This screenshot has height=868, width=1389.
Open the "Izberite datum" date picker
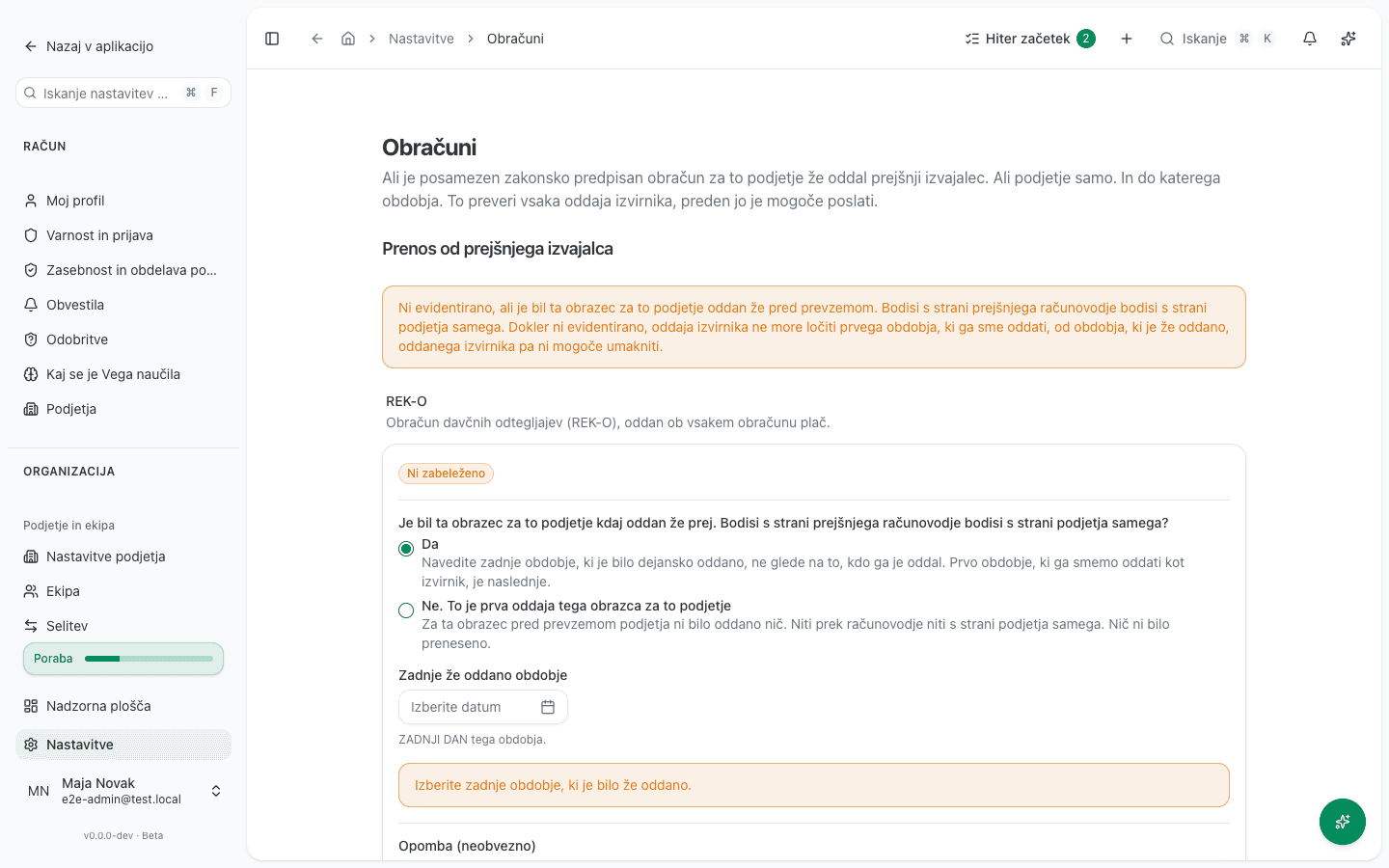(x=483, y=707)
